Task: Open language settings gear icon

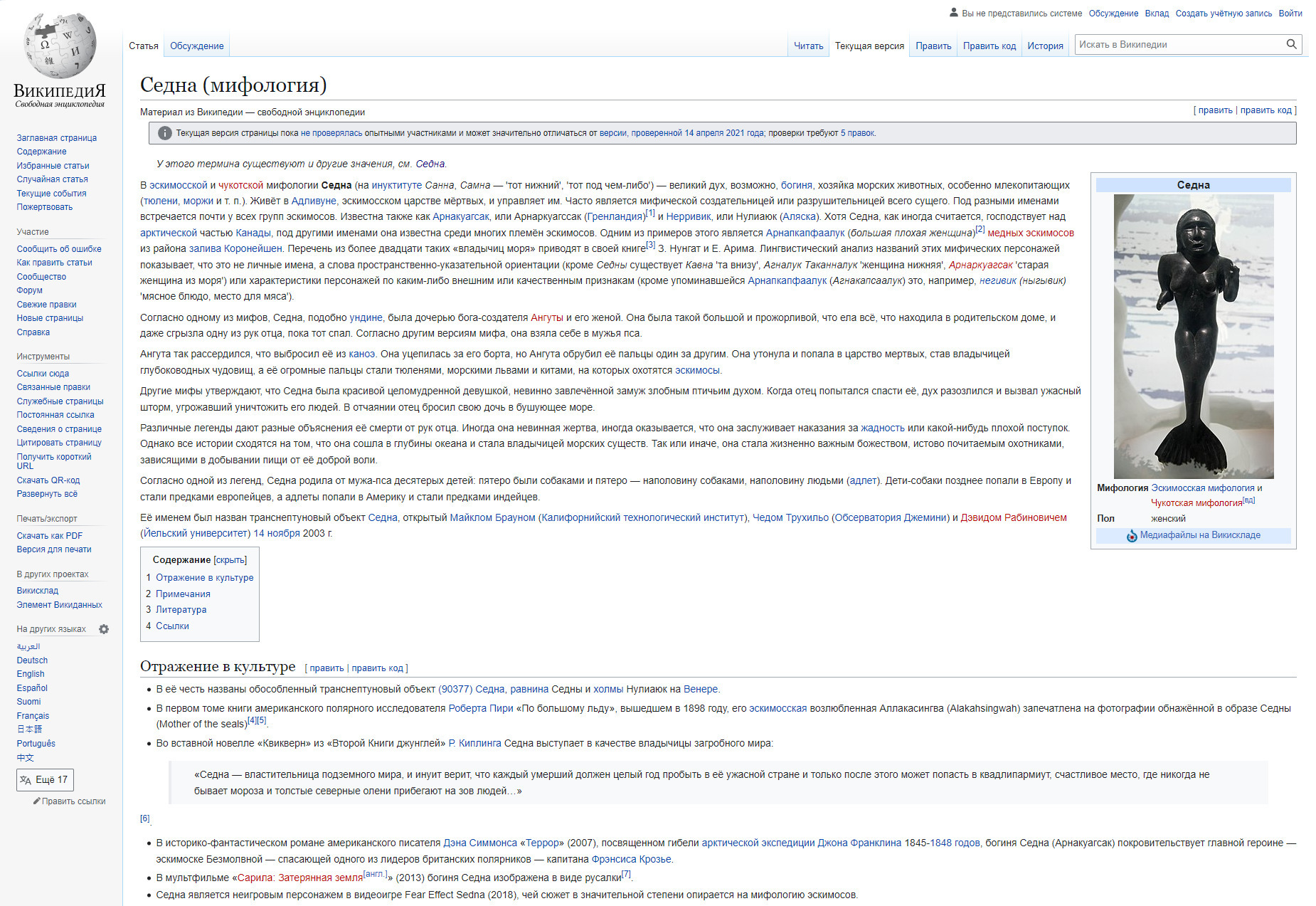Action: point(104,629)
